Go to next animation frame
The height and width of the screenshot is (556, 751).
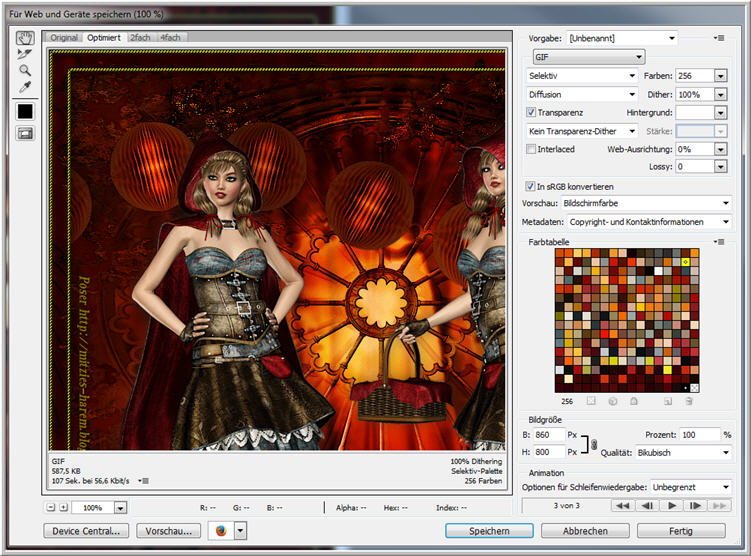pos(695,506)
